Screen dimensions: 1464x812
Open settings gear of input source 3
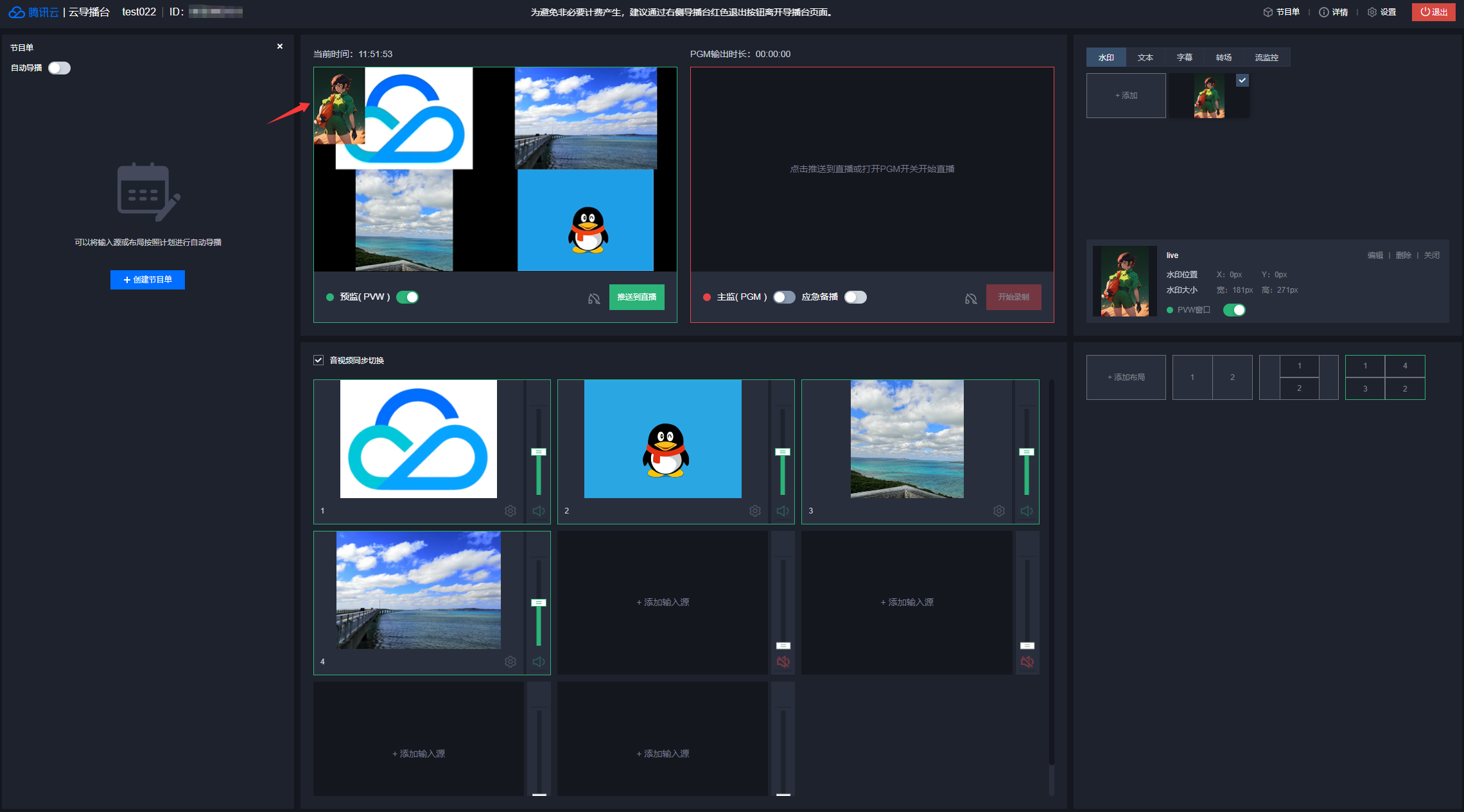(998, 511)
